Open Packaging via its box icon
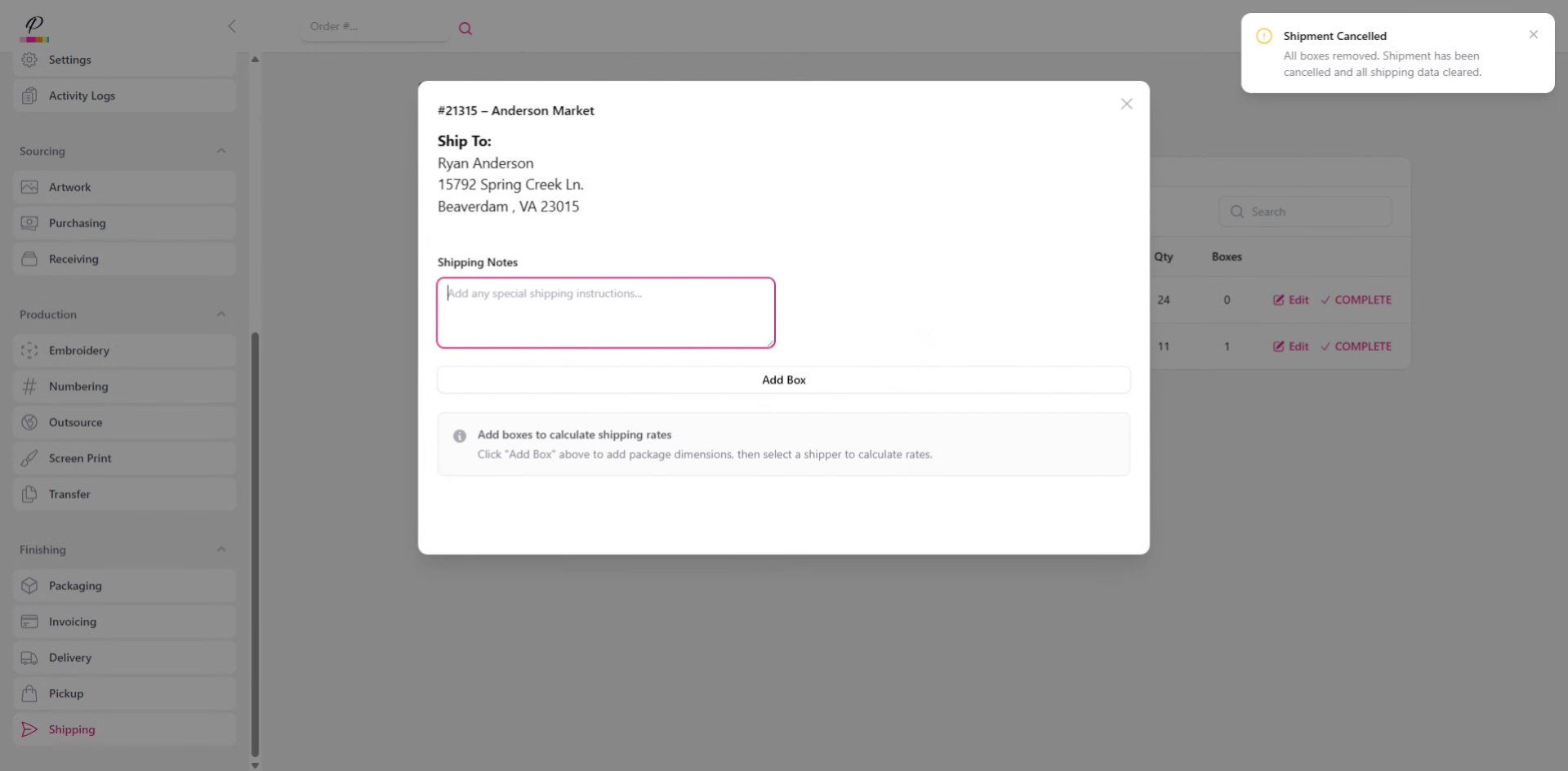The height and width of the screenshot is (771, 1568). click(29, 586)
